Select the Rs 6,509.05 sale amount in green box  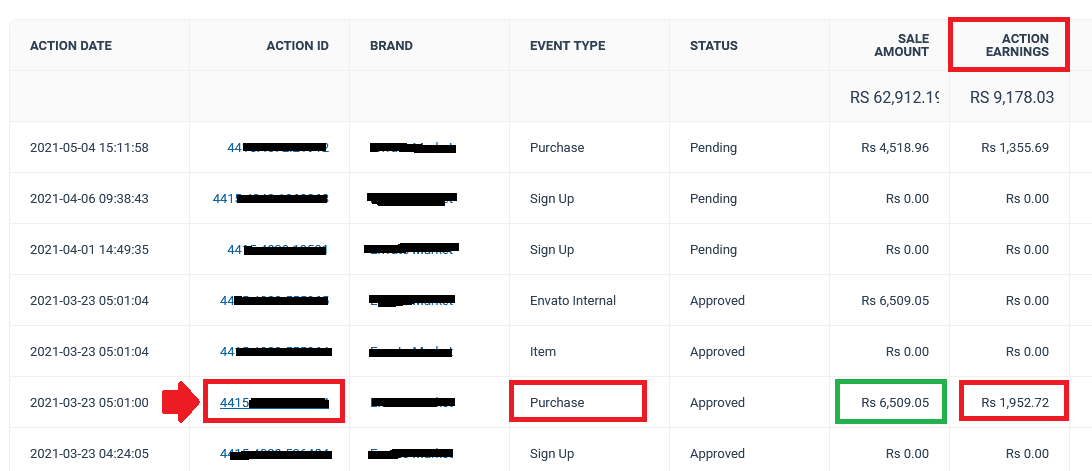pos(895,403)
